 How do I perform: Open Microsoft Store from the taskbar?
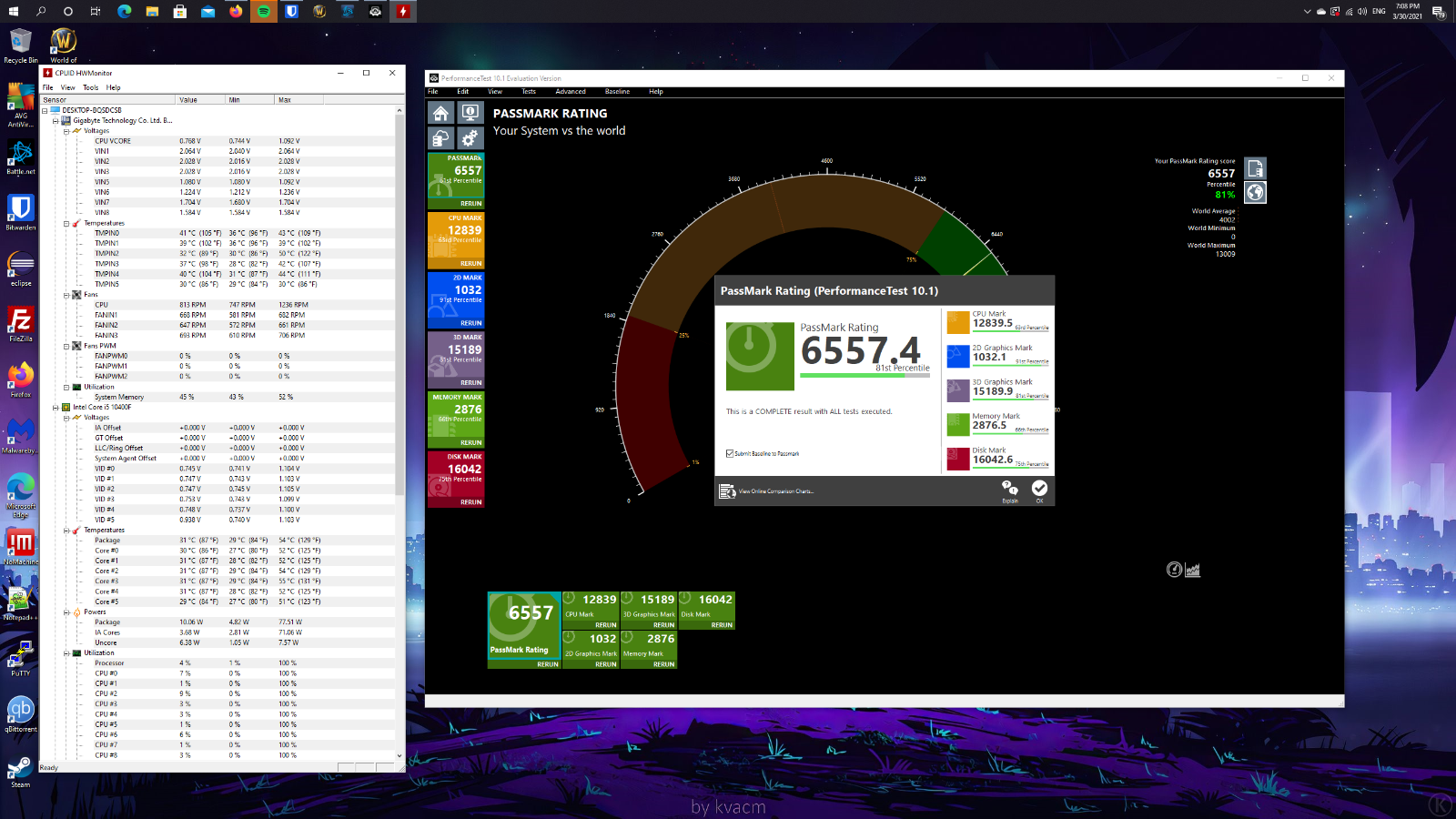pos(180,11)
